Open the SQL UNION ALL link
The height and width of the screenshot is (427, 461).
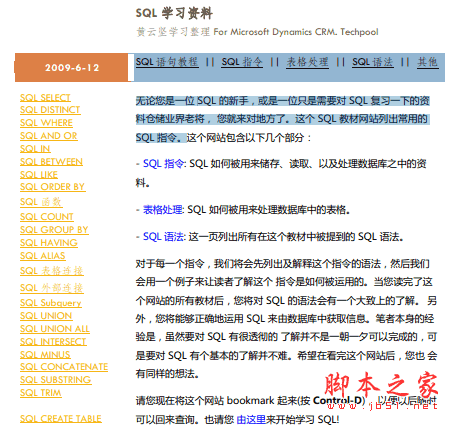click(55, 329)
